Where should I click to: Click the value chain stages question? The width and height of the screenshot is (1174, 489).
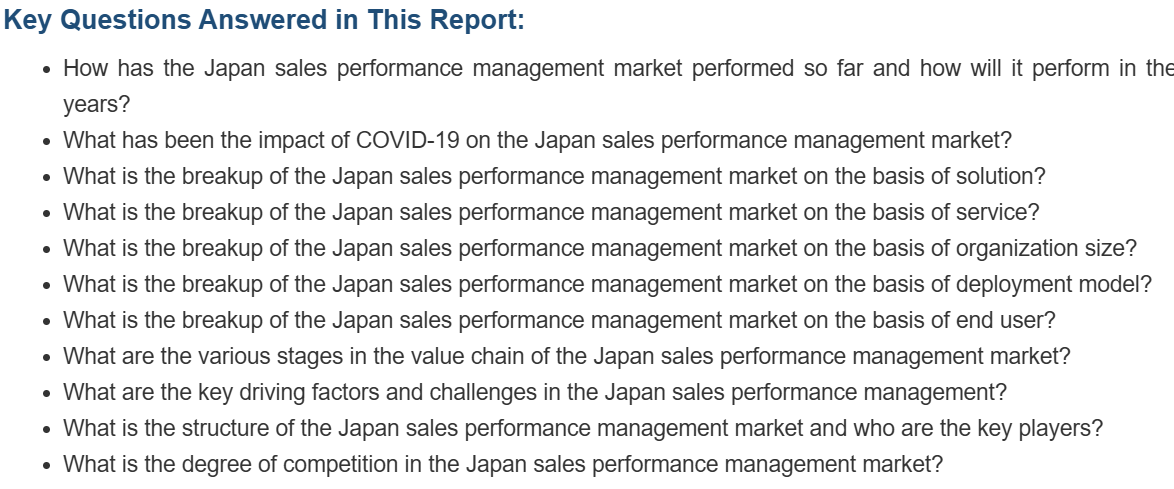point(566,356)
